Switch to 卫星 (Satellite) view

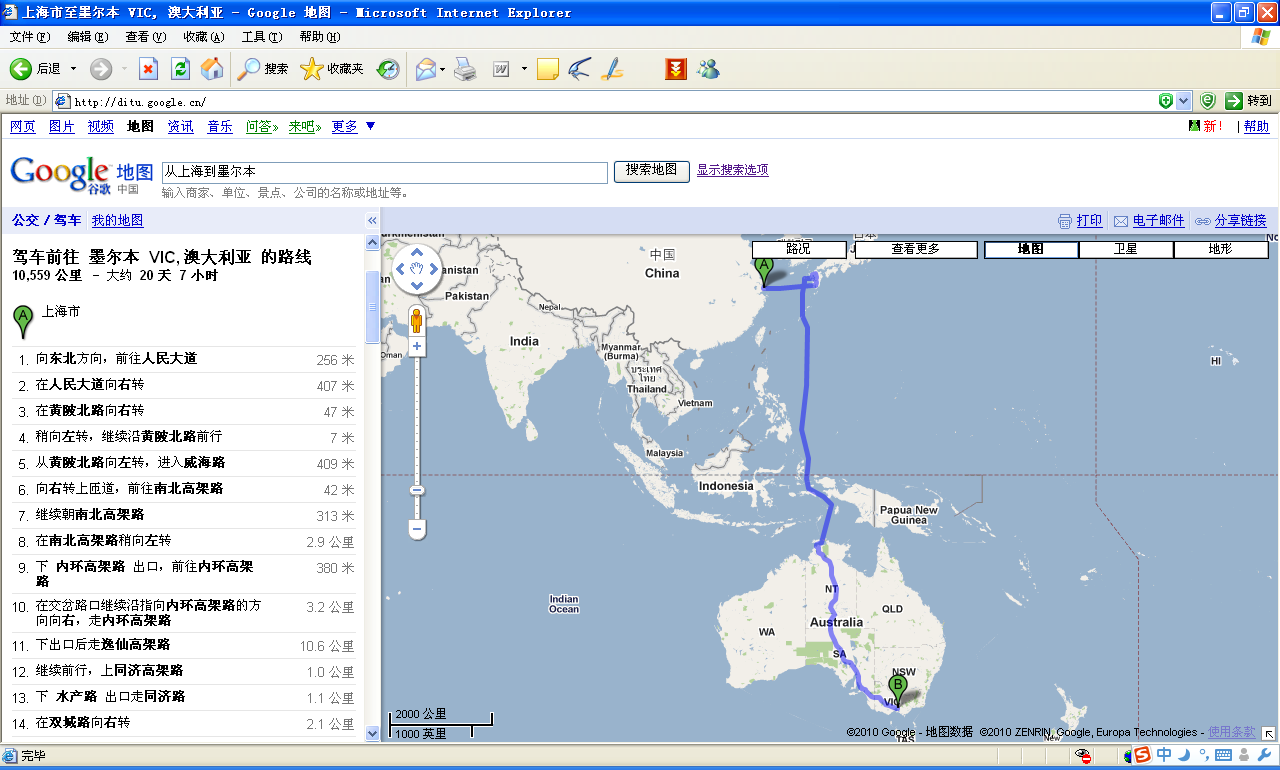click(x=1126, y=249)
